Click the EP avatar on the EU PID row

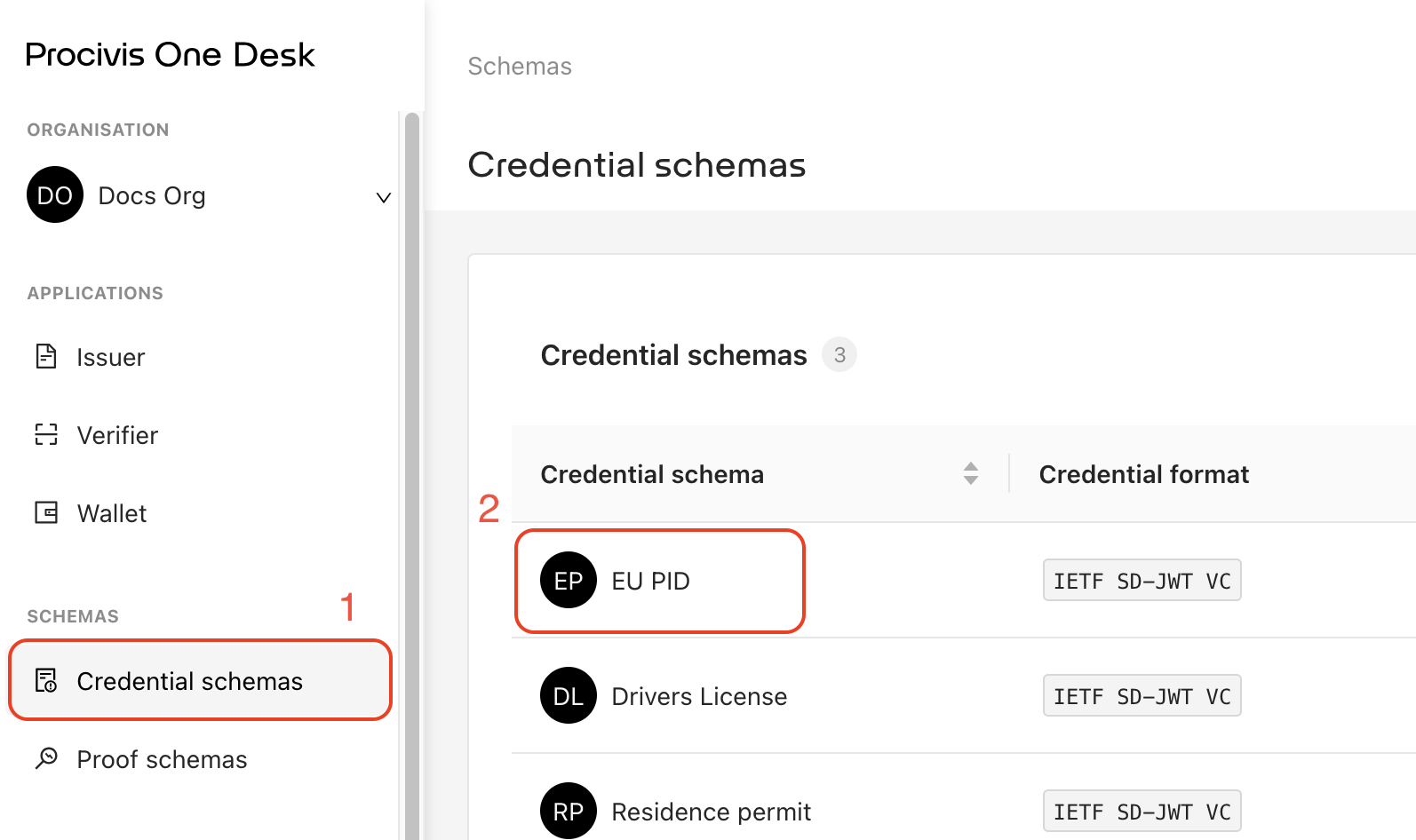[569, 580]
